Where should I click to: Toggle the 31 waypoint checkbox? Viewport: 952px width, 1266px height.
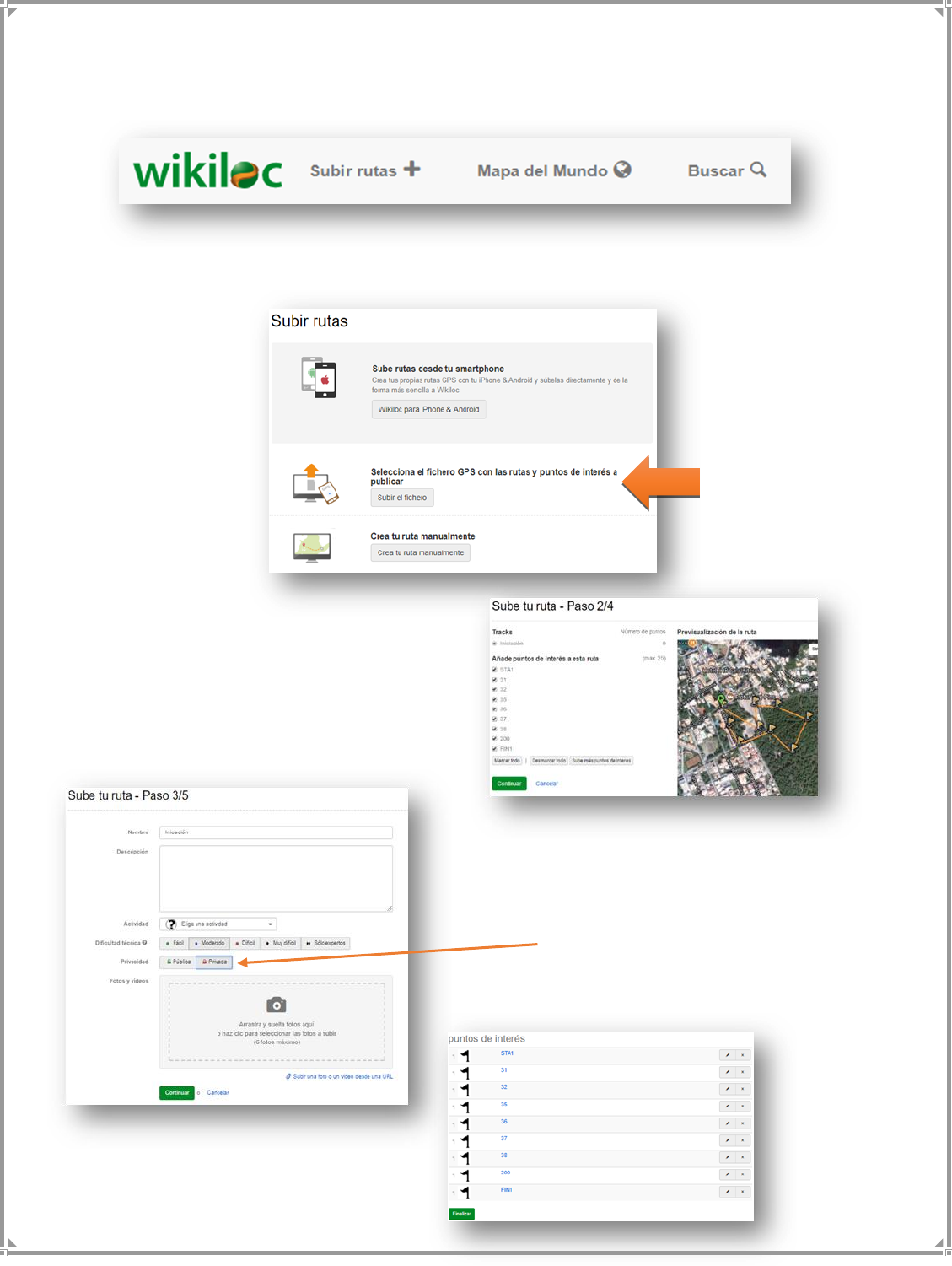(x=495, y=680)
